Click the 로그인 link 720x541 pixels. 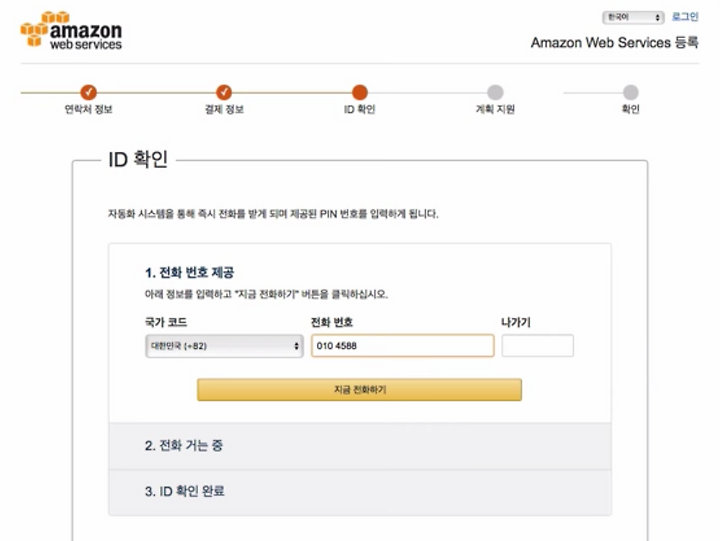tap(685, 17)
